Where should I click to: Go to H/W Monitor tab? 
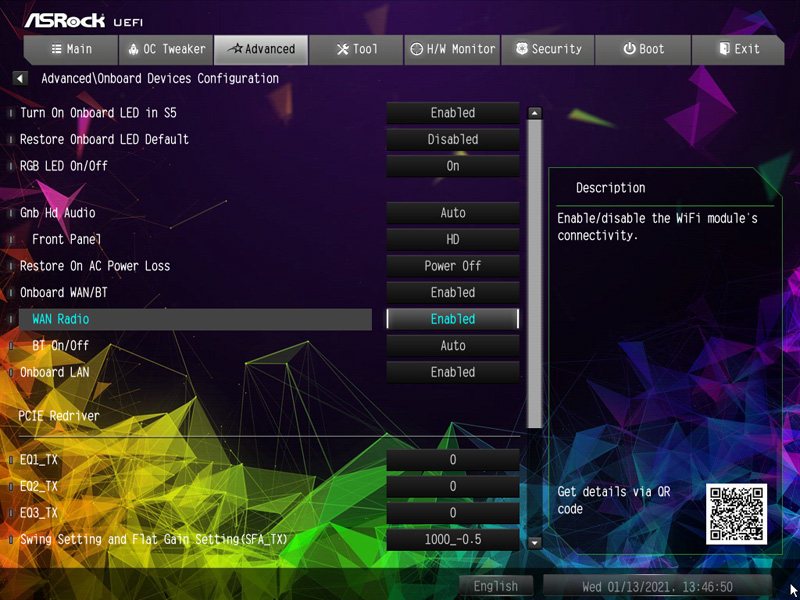point(452,49)
